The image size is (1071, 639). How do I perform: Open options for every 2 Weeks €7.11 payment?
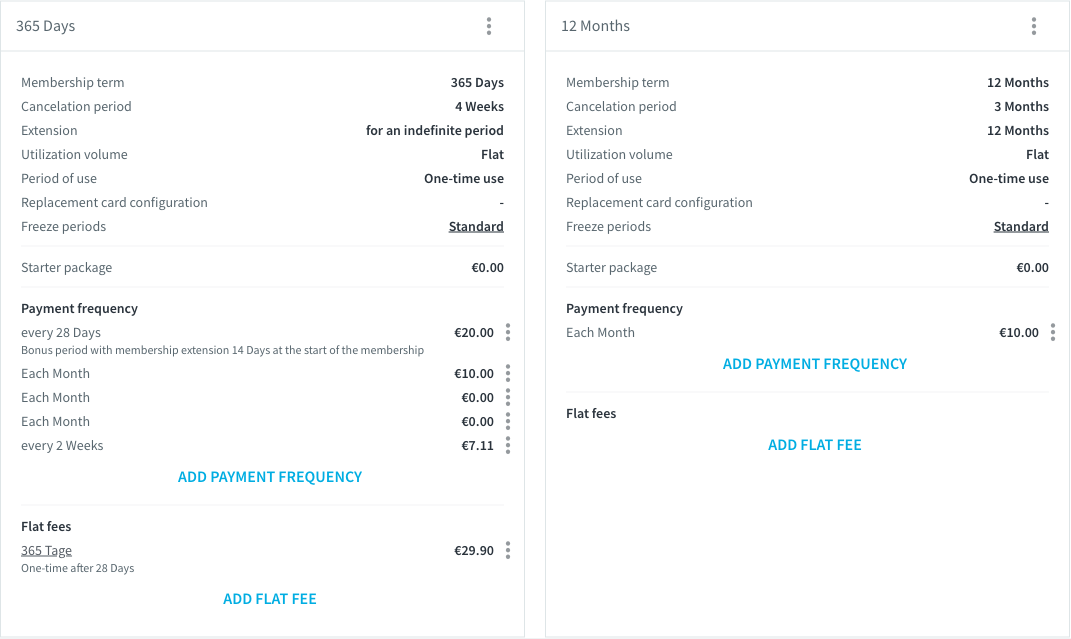coord(507,446)
